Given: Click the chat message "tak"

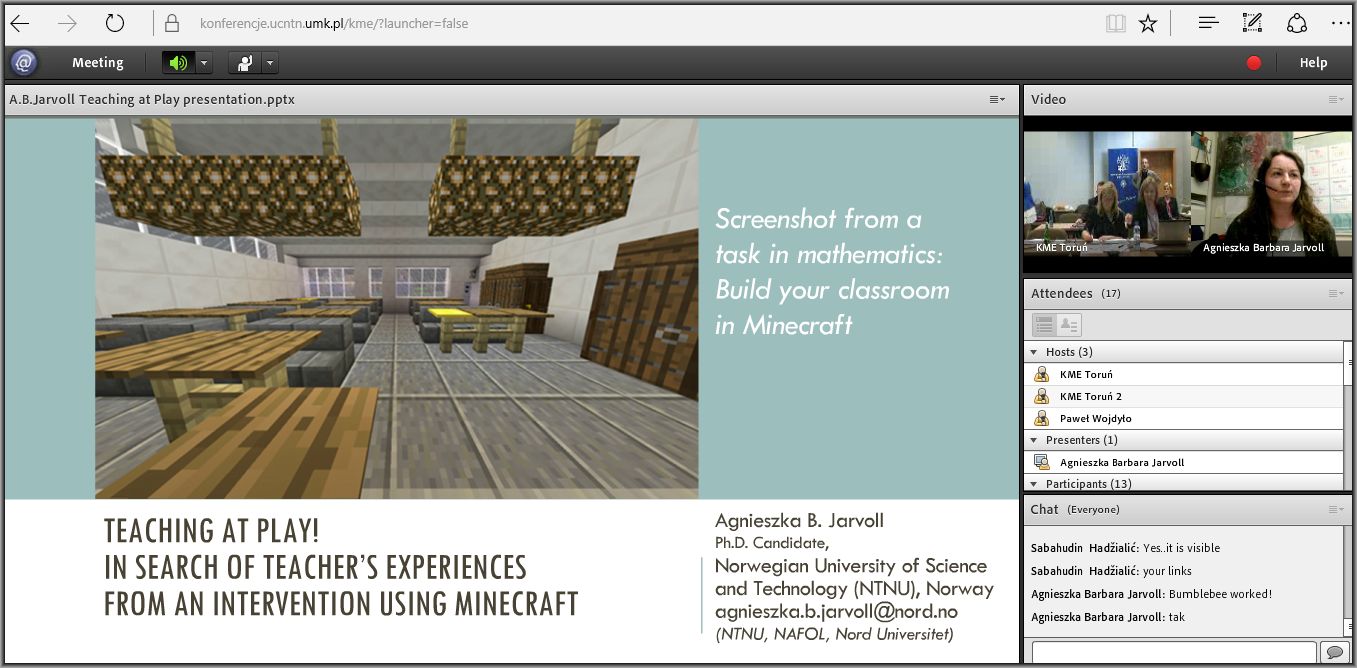Looking at the screenshot, I should (1177, 617).
